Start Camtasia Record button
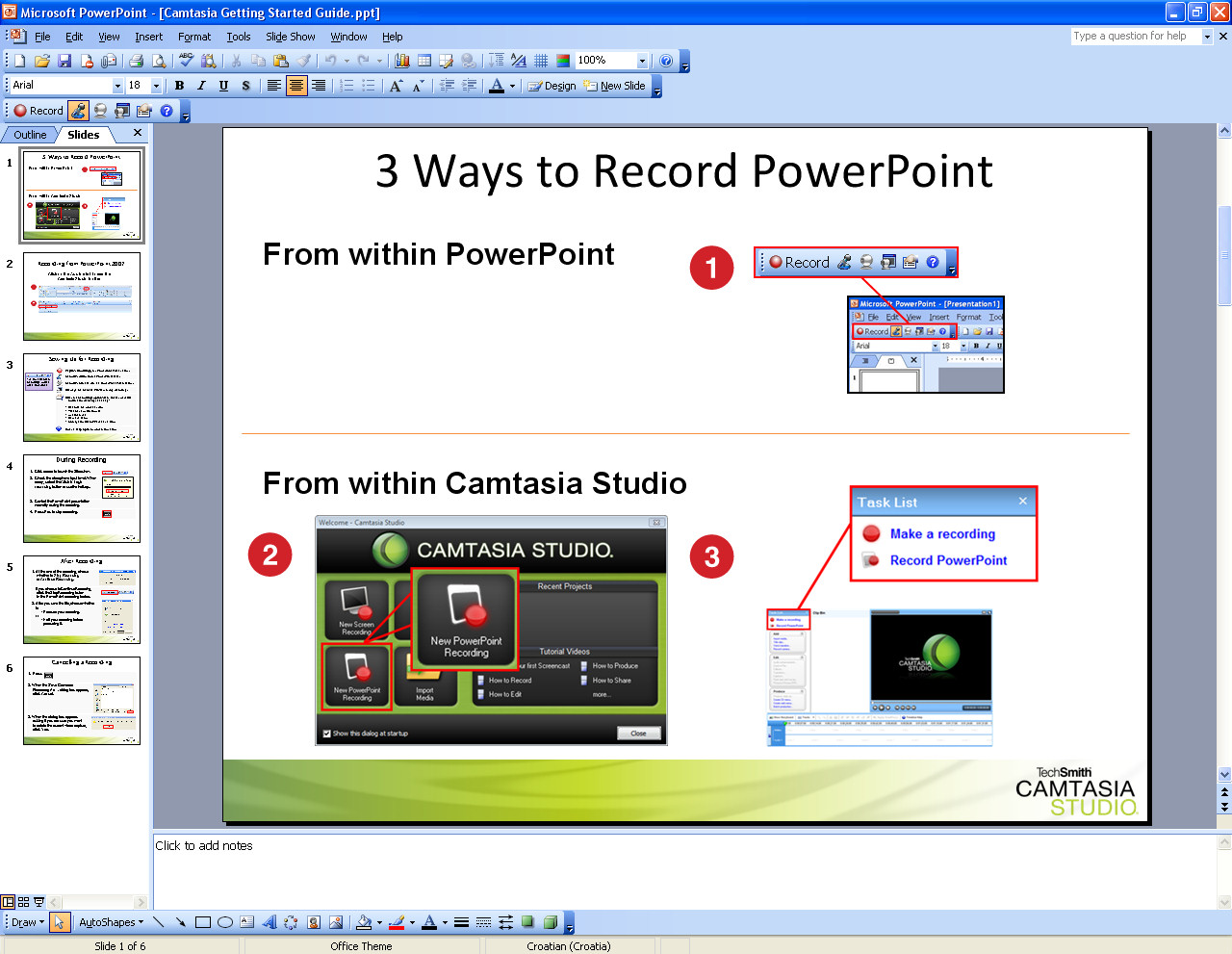The width and height of the screenshot is (1232, 954). pos(38,111)
